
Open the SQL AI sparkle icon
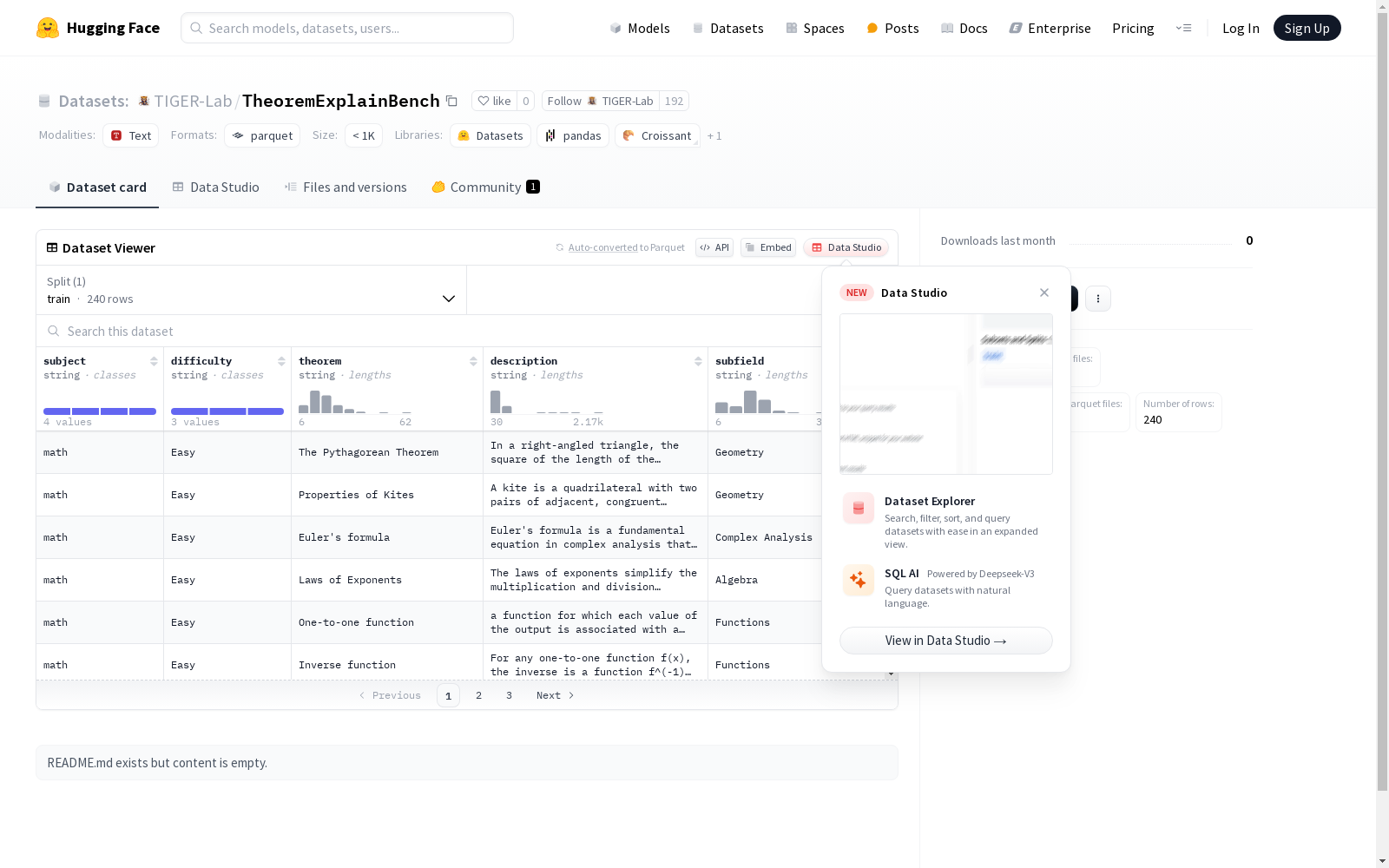pos(859,580)
